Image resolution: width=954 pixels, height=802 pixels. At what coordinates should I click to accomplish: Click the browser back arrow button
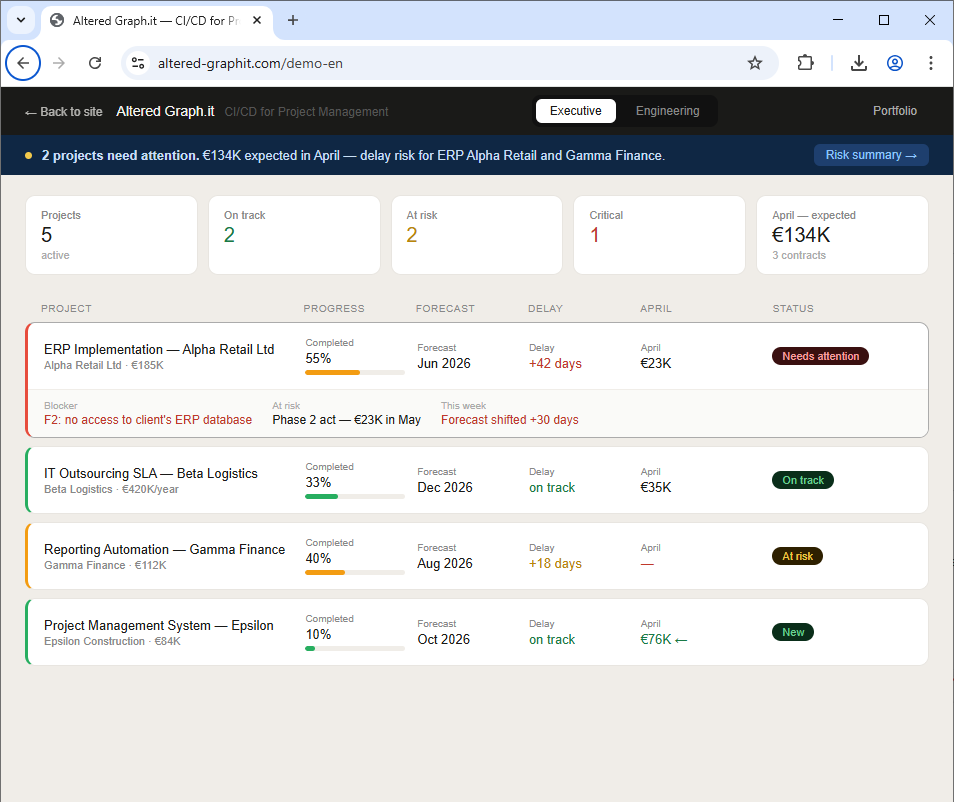(x=23, y=63)
